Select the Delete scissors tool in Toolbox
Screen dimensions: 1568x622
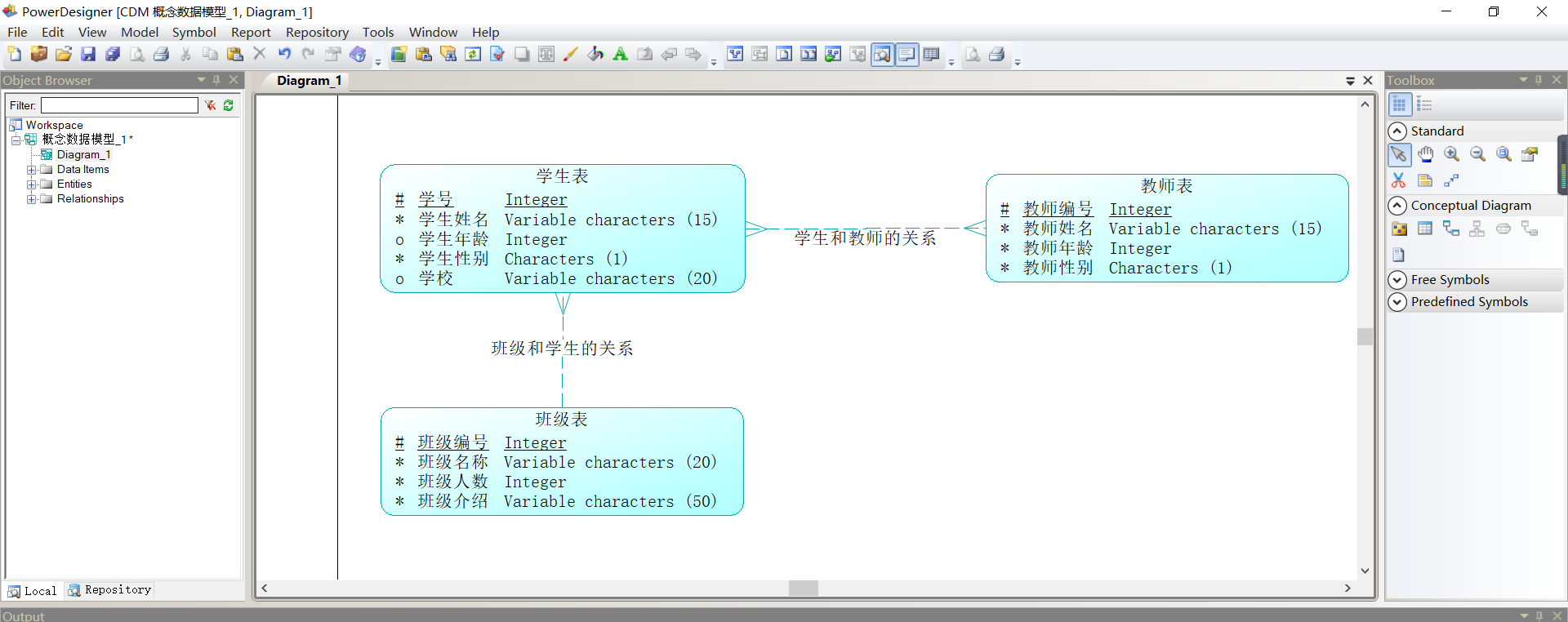pos(1399,180)
